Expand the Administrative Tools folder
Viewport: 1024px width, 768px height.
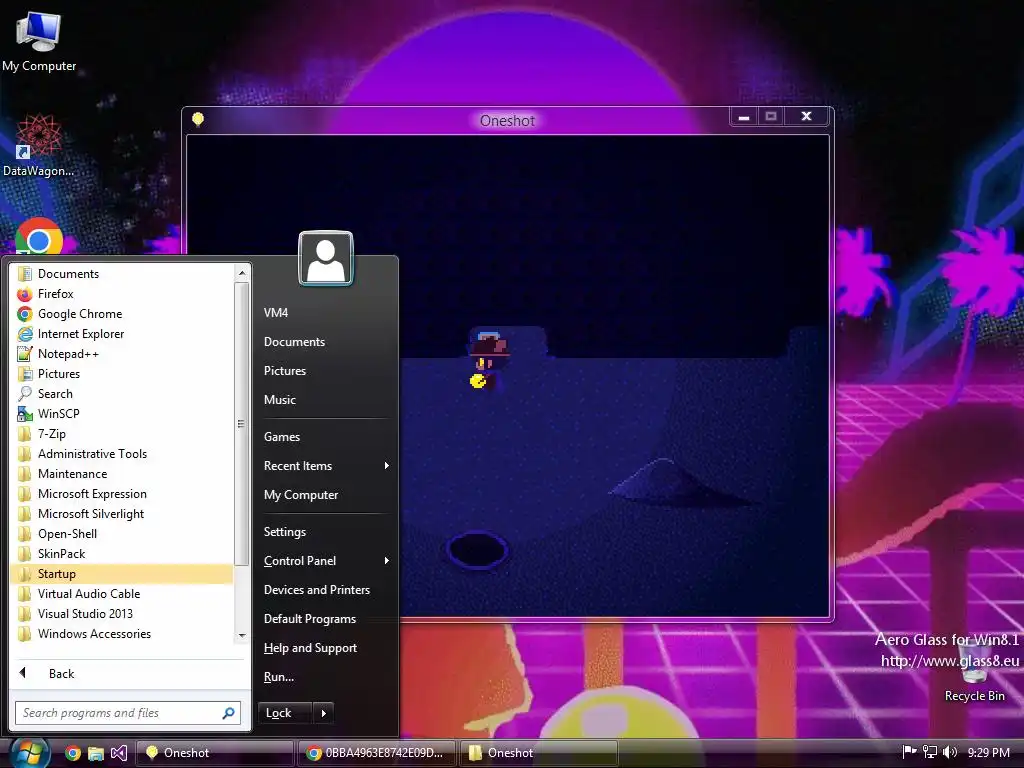[82, 454]
